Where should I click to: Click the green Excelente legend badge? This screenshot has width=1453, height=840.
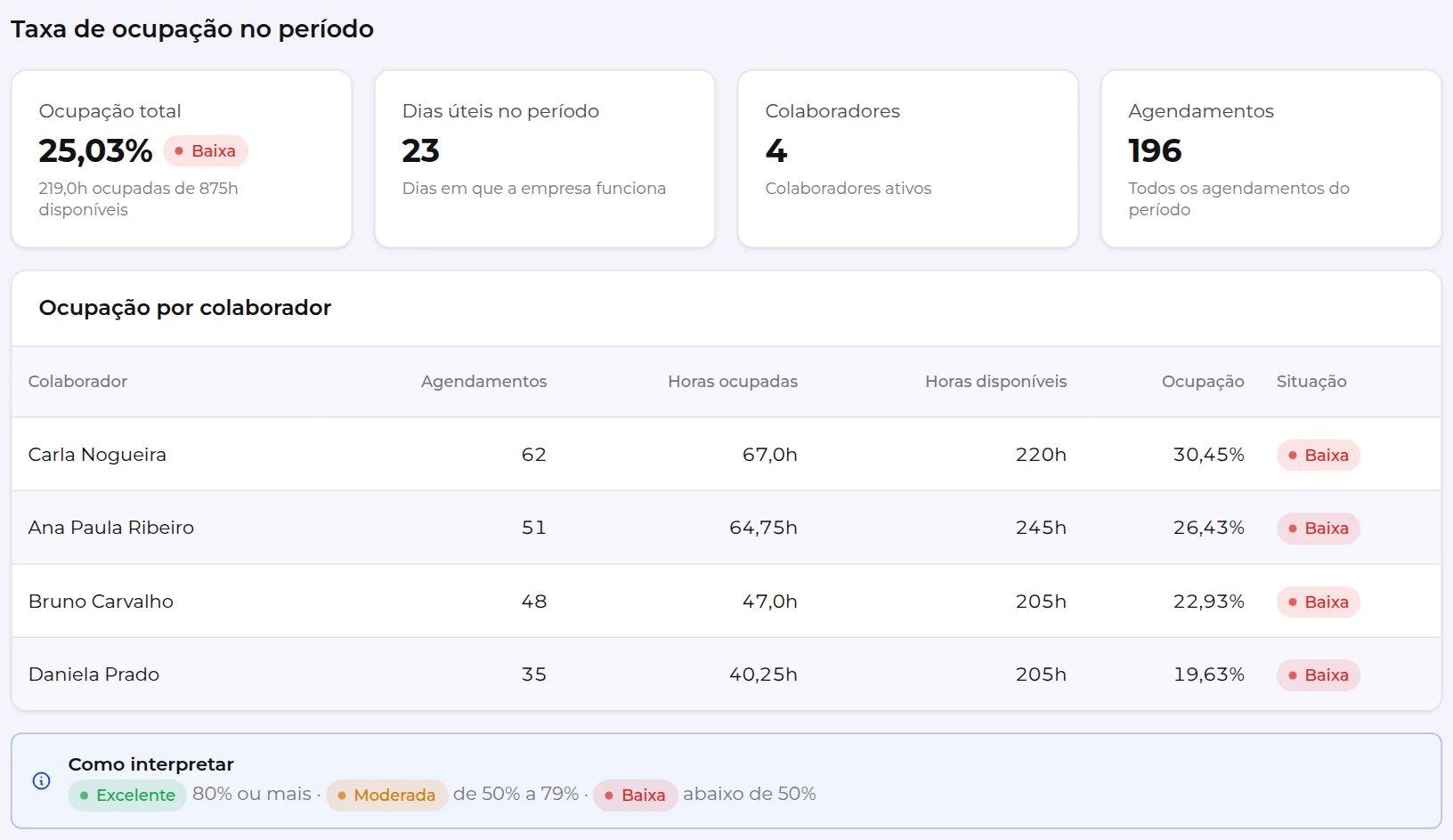(x=127, y=796)
